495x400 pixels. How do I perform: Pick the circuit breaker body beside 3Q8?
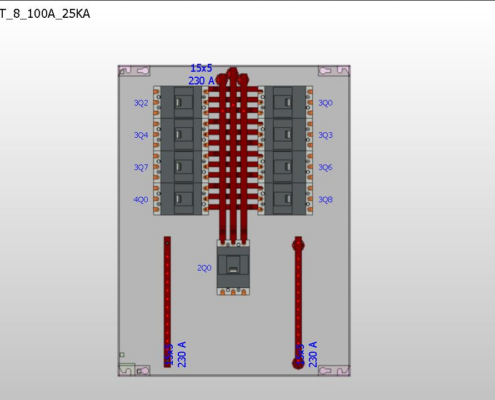coord(285,199)
